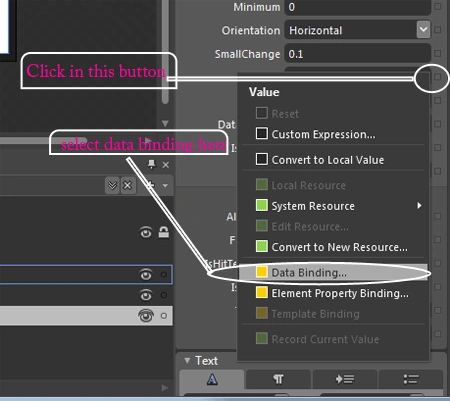Choose Convert to New Resource... menu item
The width and height of the screenshot is (450, 401).
333,247
